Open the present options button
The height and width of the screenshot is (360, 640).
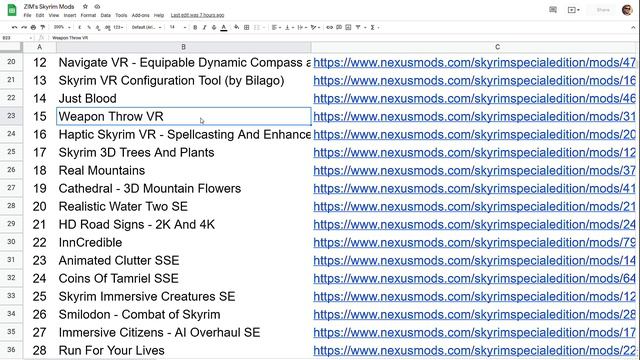(x=573, y=10)
